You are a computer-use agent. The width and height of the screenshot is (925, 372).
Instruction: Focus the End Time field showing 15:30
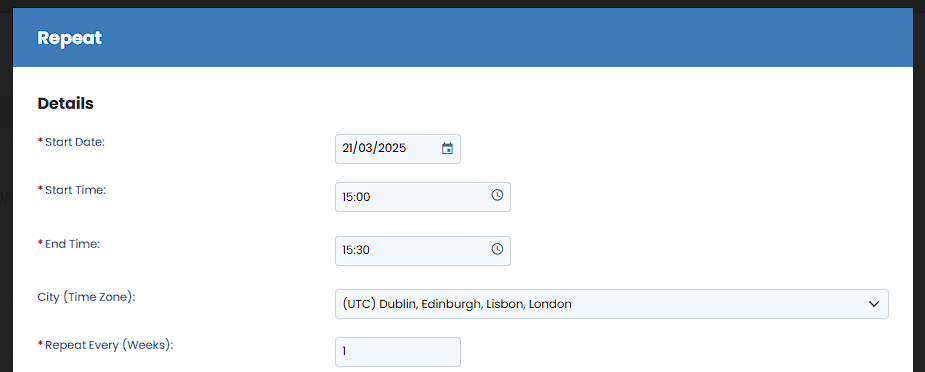coord(422,251)
